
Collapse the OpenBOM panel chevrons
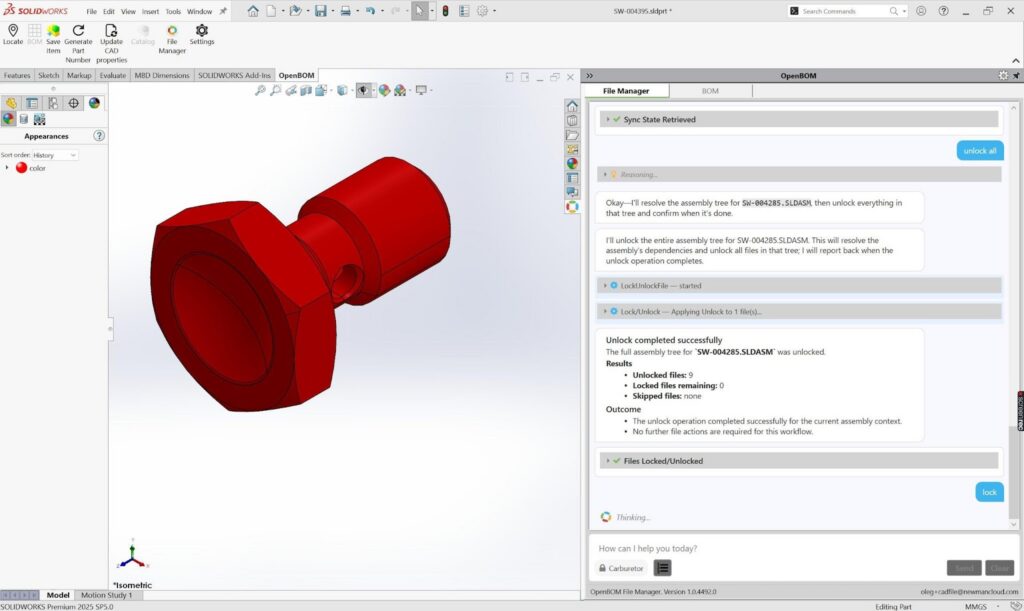point(590,76)
